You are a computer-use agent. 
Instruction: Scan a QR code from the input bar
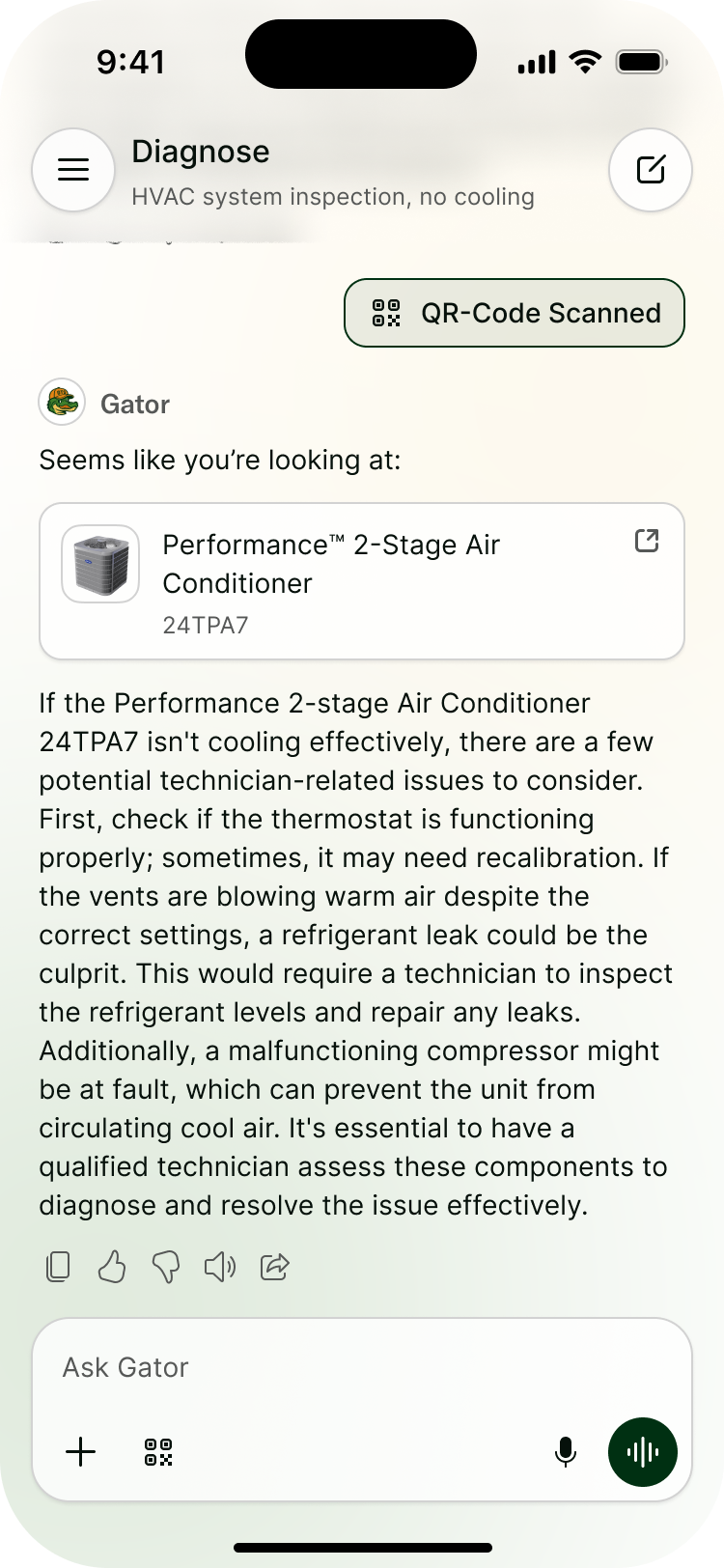pyautogui.click(x=158, y=1451)
